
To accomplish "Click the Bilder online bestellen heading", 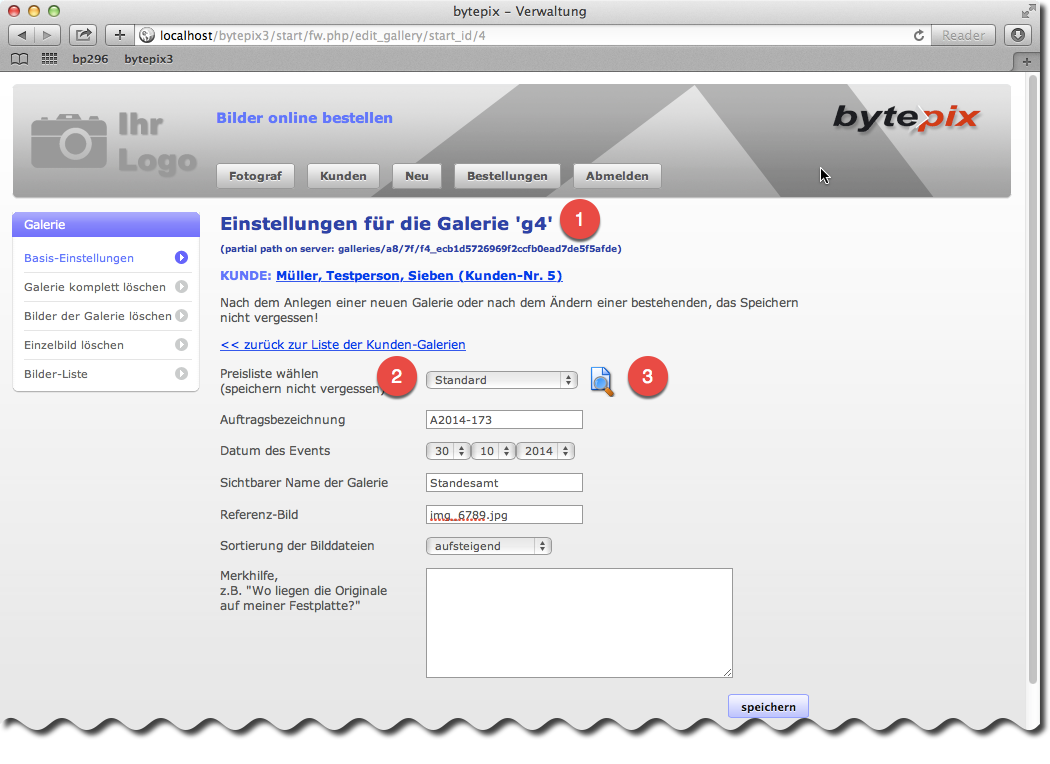I will point(304,118).
